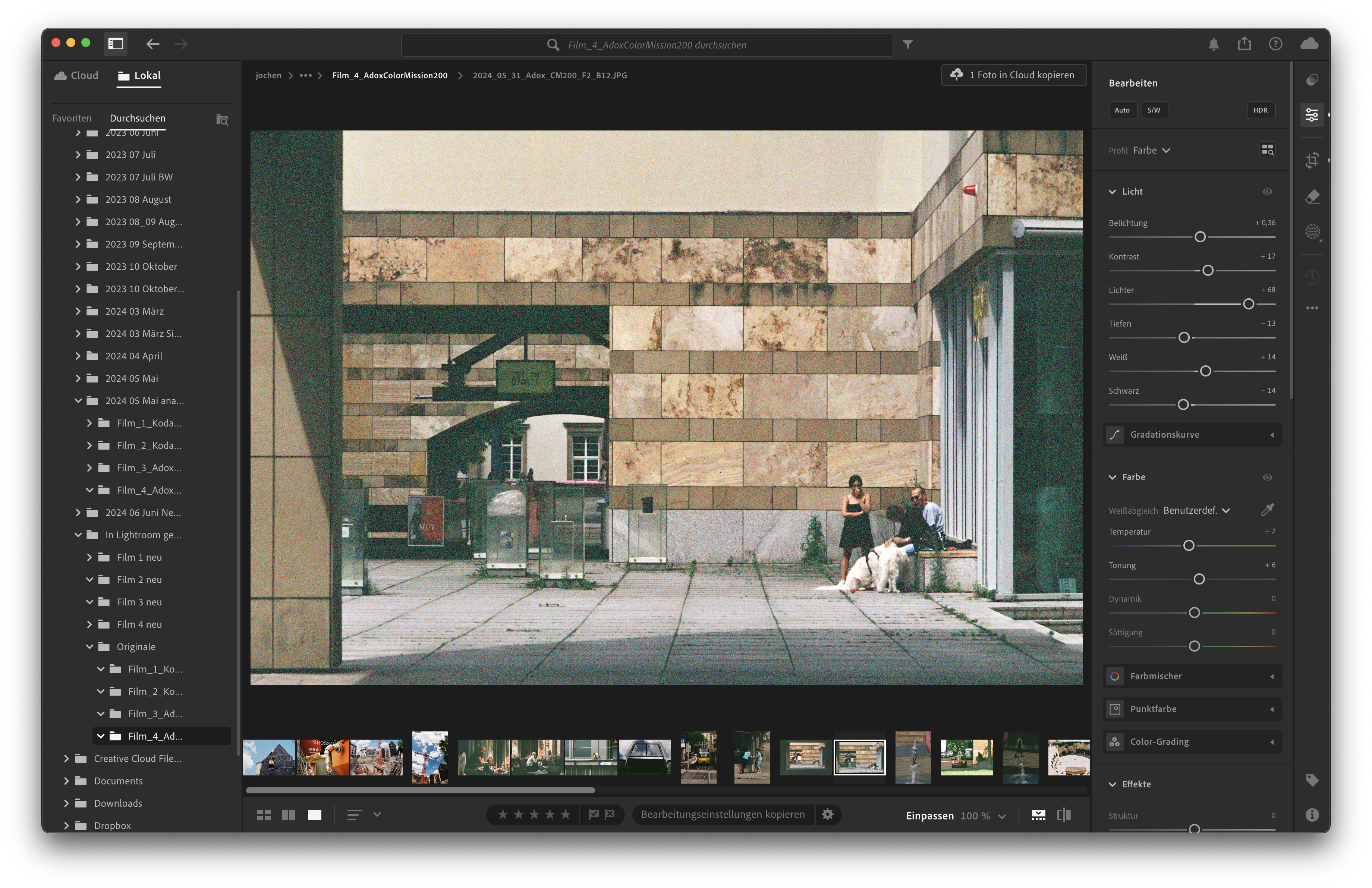1372x888 pixels.
Task: Click the filter funnel icon
Action: tap(907, 45)
